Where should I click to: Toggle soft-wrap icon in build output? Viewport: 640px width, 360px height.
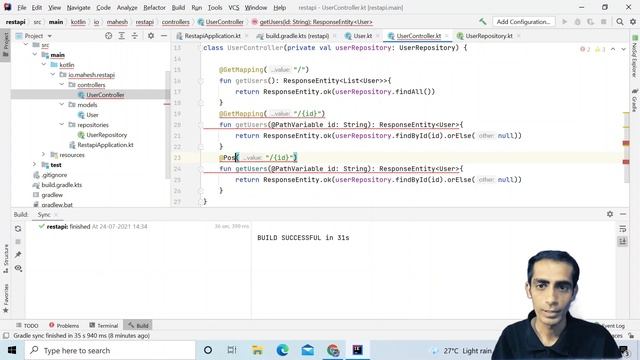tap(622, 229)
